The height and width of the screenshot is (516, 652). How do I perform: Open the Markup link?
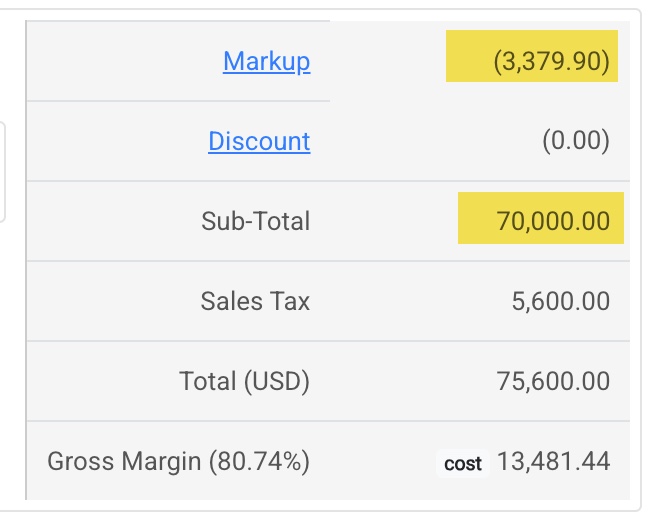pos(266,61)
